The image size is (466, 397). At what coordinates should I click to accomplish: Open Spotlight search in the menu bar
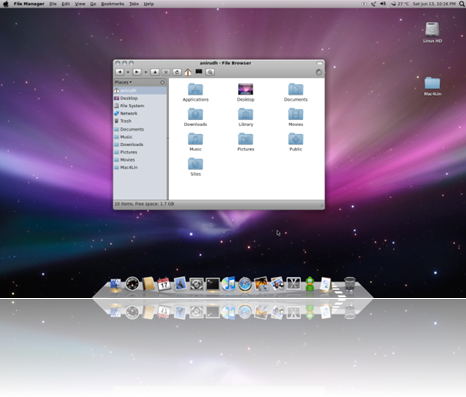pyautogui.click(x=462, y=4)
